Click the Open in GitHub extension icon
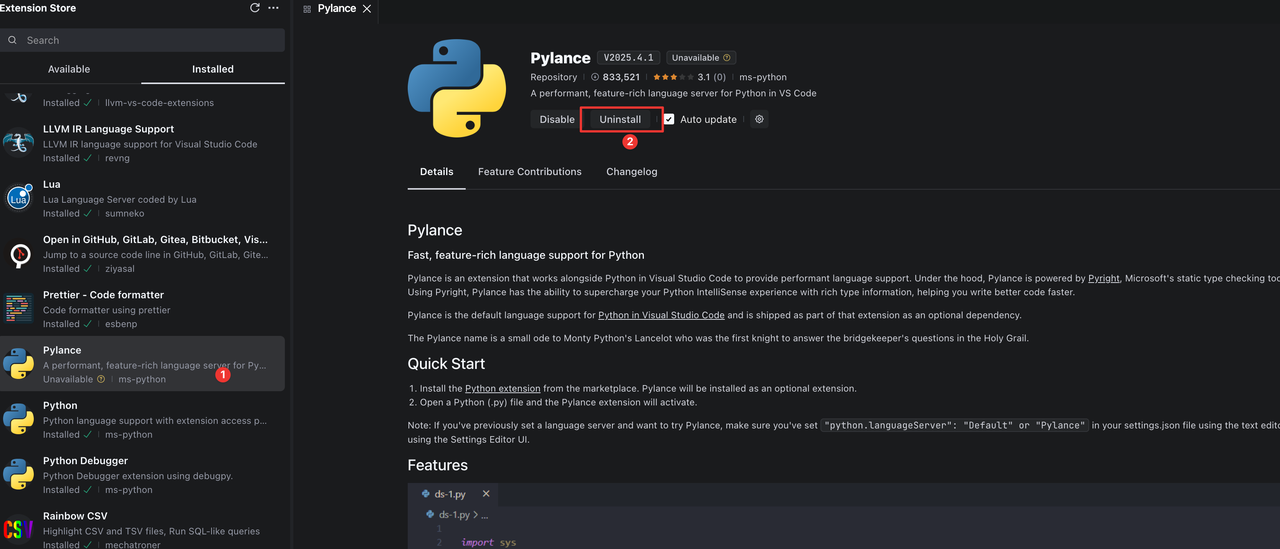Screen dimensions: 1280x549 [x=18, y=254]
